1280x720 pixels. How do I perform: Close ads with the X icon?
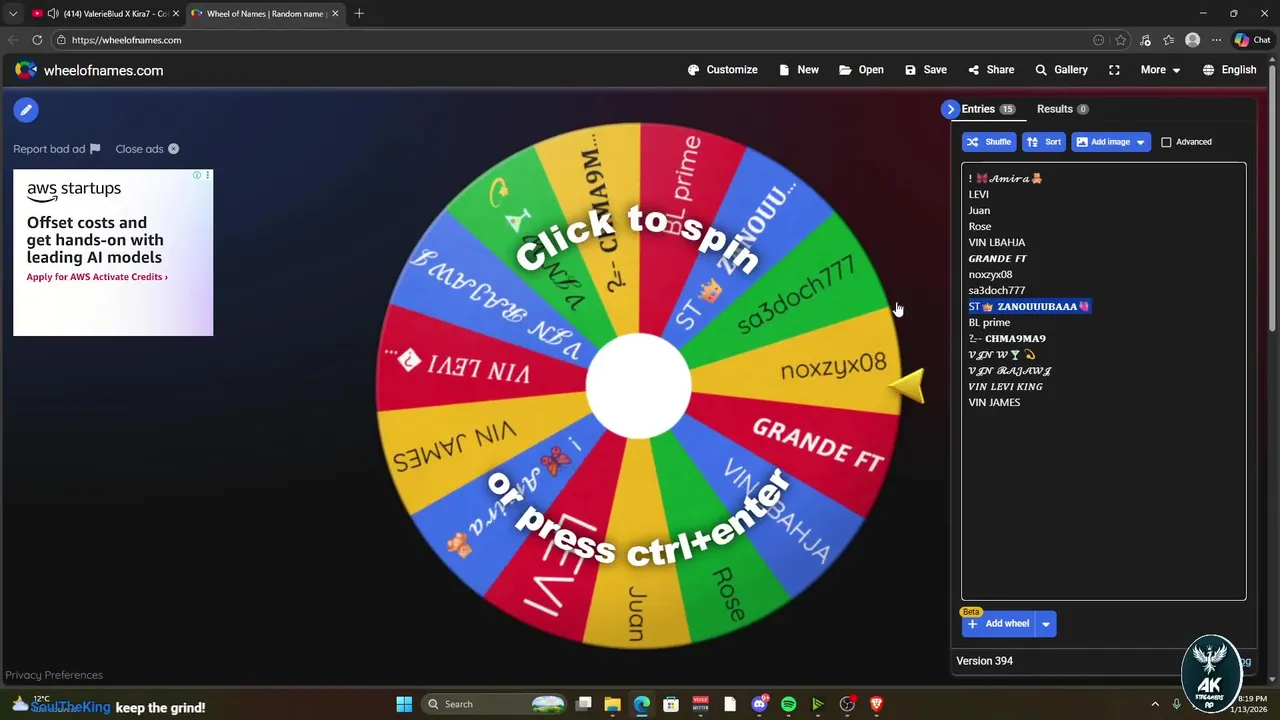pyautogui.click(x=173, y=149)
